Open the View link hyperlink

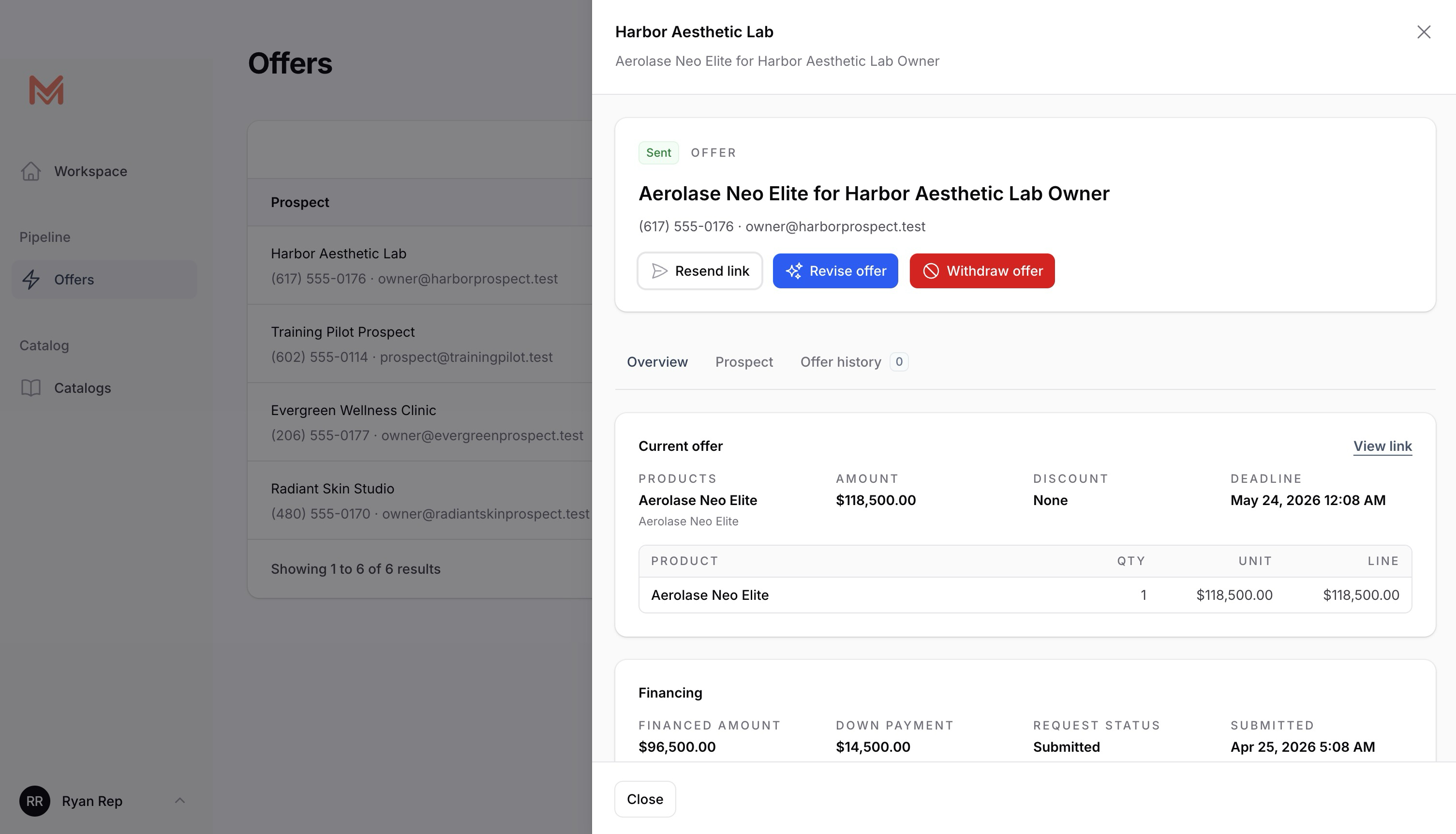(x=1382, y=446)
